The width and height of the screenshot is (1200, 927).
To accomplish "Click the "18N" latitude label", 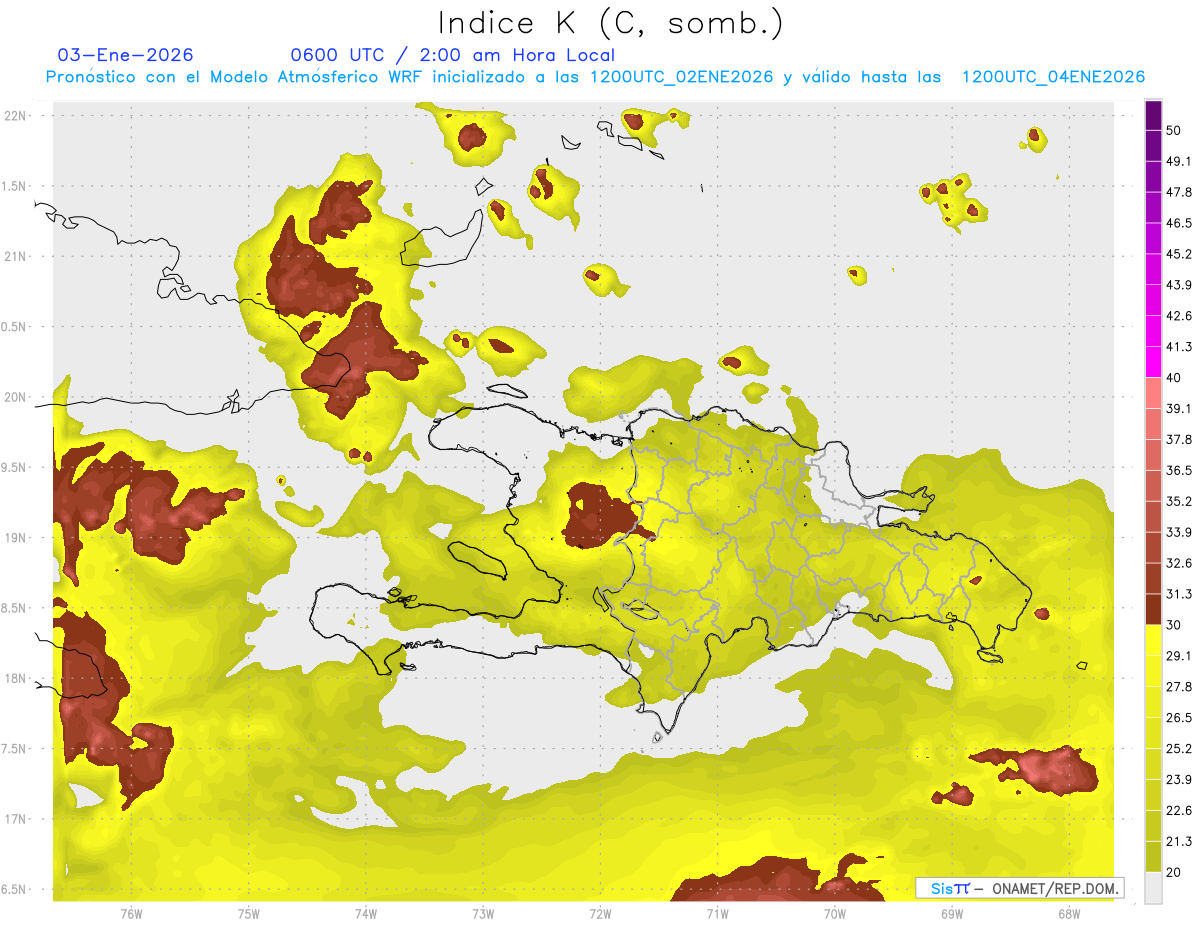I will [15, 679].
